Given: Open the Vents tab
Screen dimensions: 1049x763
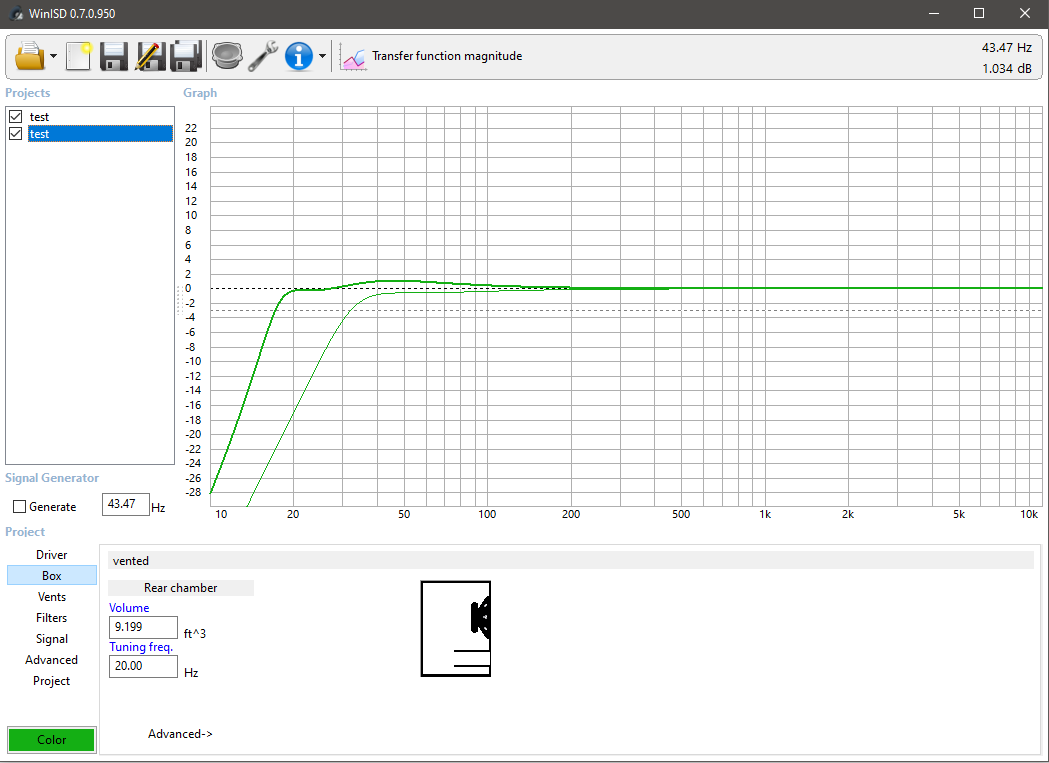Looking at the screenshot, I should pos(52,596).
